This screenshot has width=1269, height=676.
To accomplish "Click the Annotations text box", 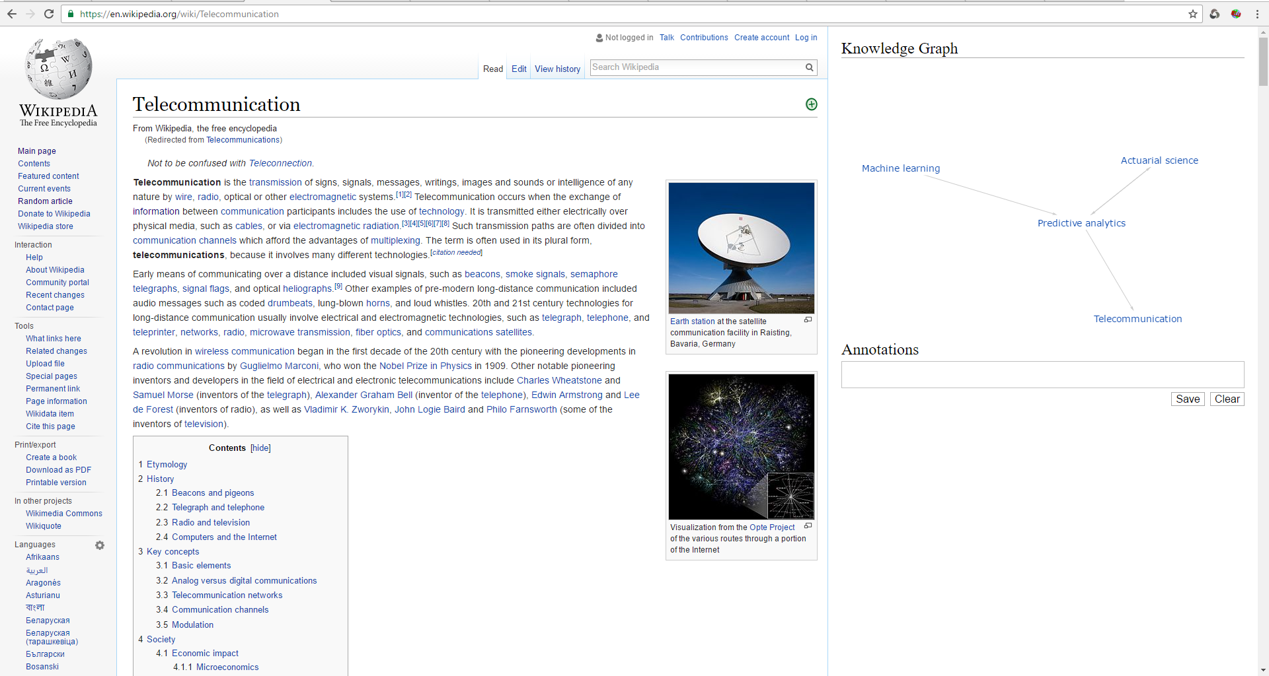I will click(x=1042, y=374).
